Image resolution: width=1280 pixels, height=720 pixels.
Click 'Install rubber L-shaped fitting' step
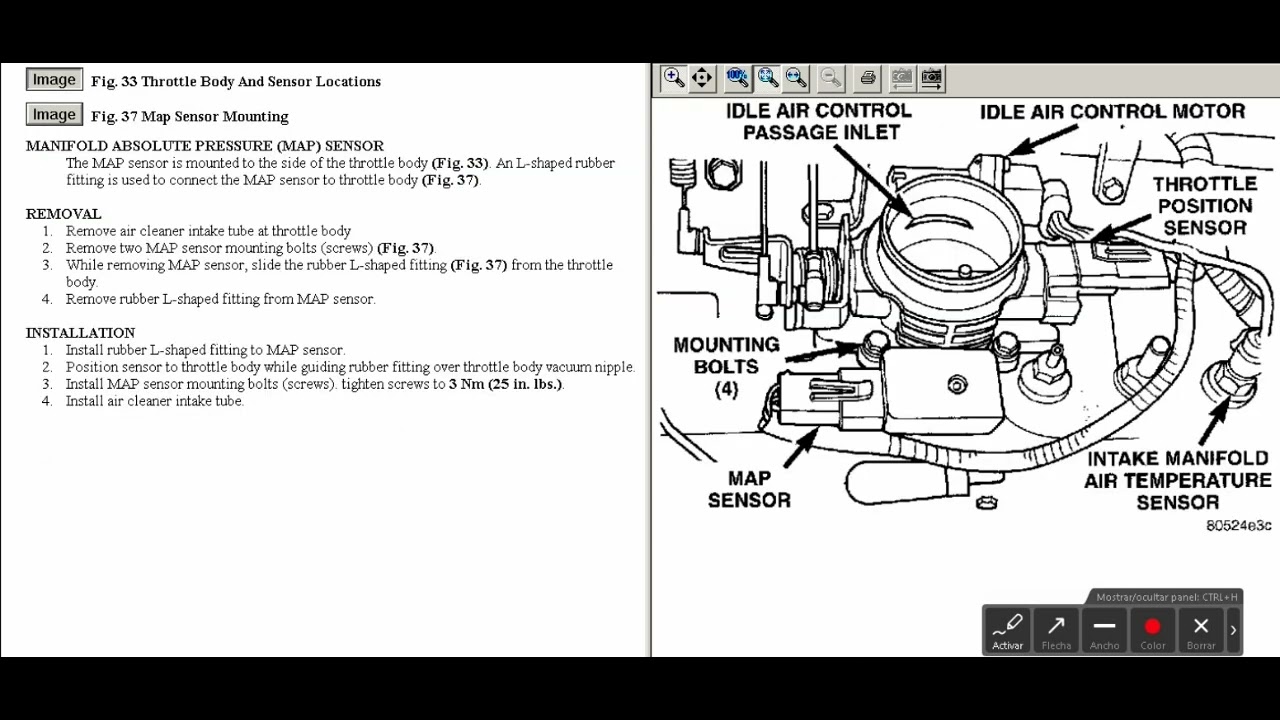pos(205,350)
